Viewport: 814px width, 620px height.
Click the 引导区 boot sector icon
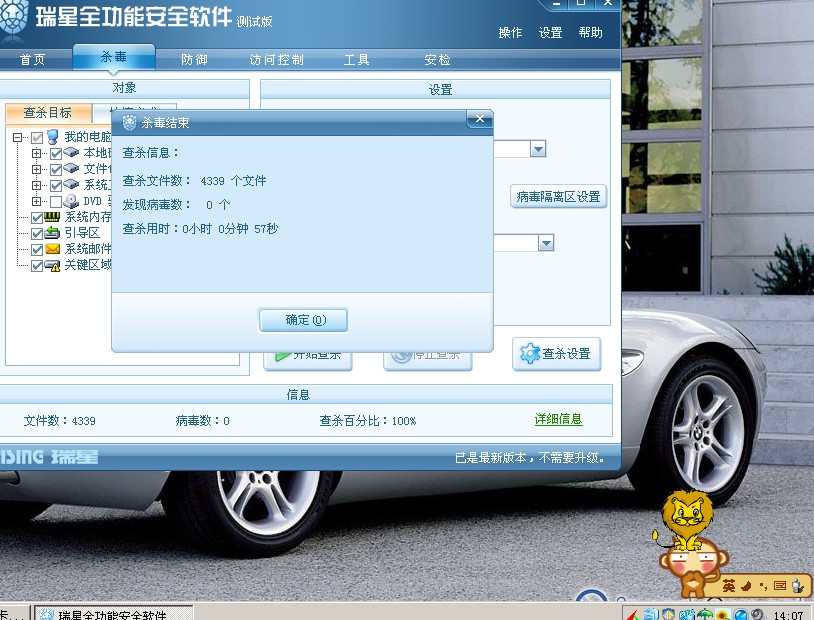tap(52, 233)
